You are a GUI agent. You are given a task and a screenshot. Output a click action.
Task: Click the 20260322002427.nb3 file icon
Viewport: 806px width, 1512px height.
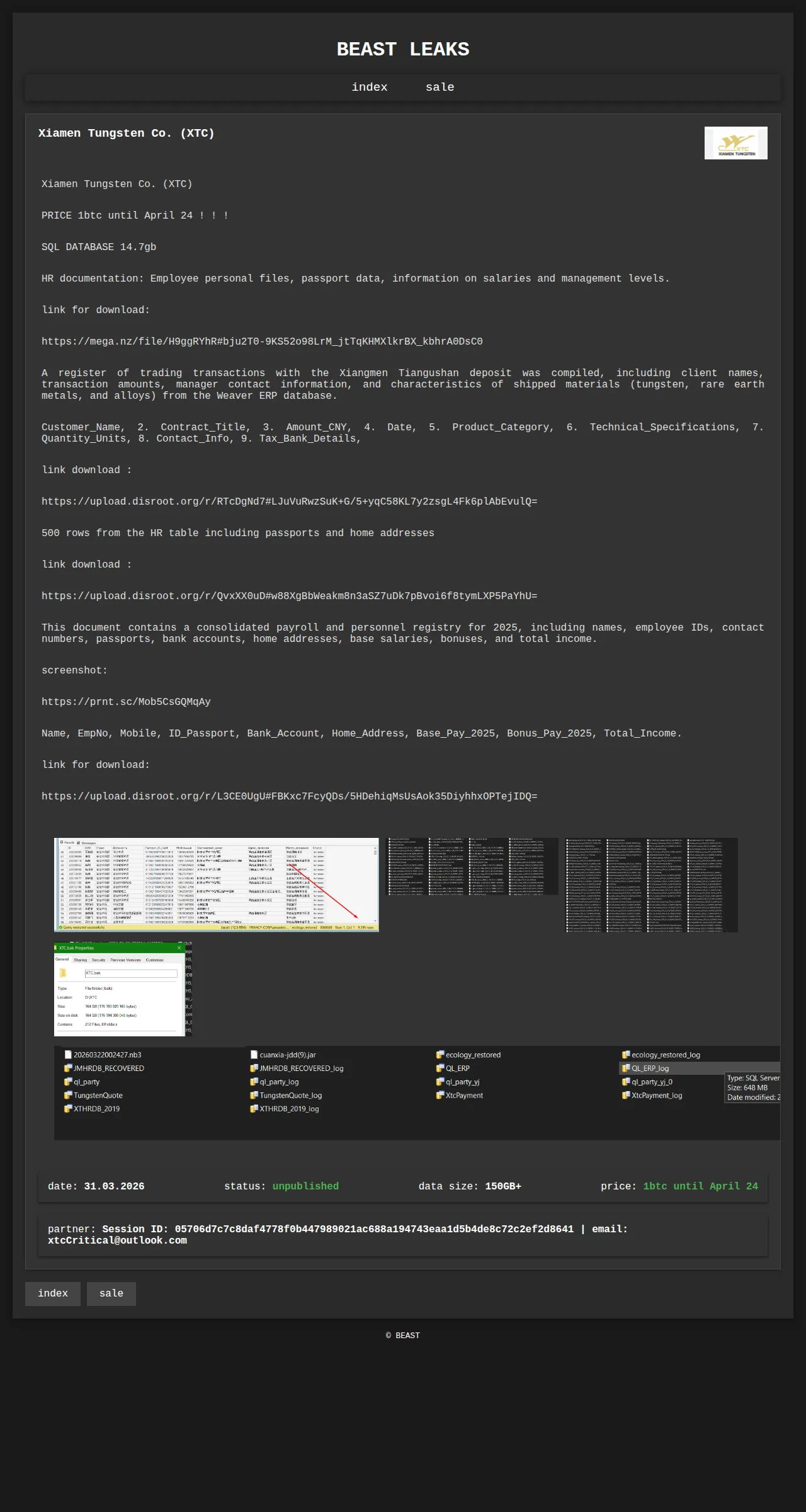[68, 1055]
